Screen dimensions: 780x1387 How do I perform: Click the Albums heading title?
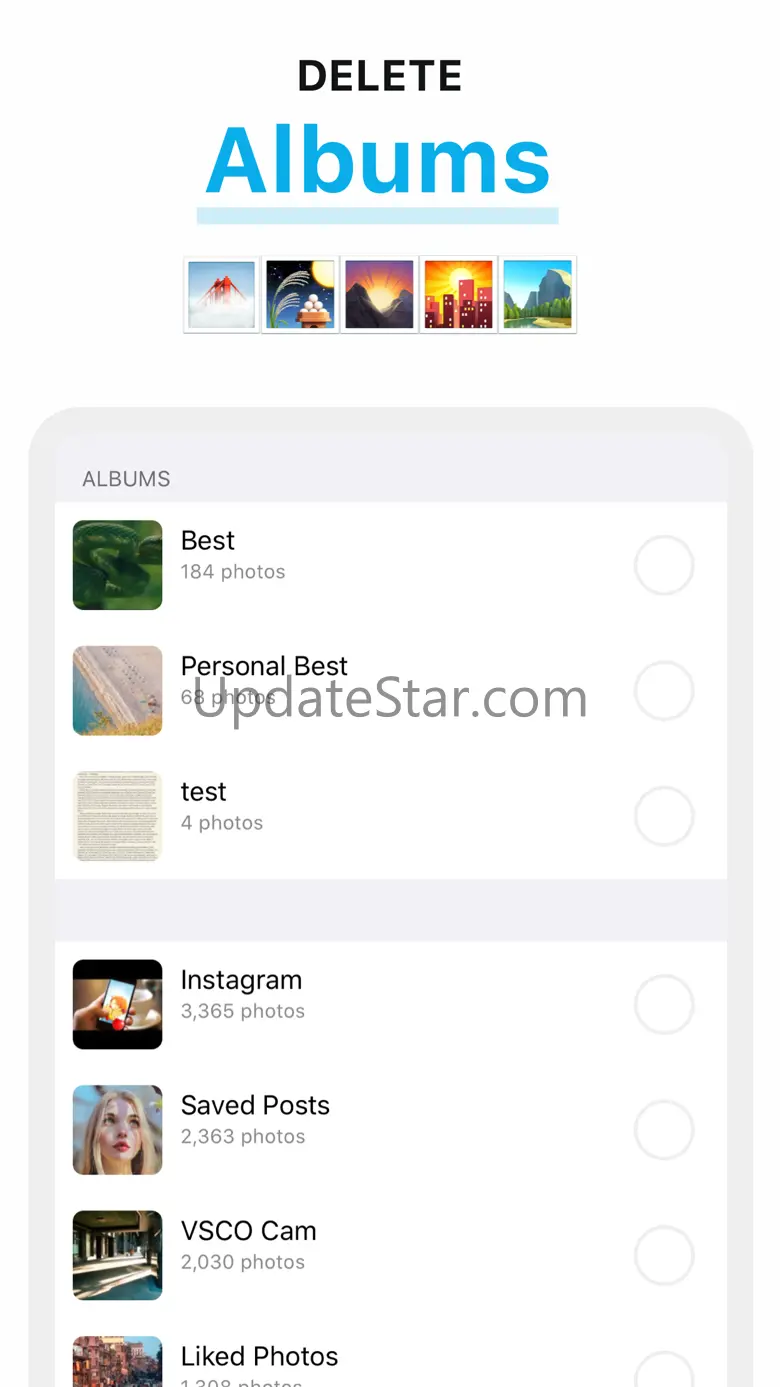tap(379, 160)
